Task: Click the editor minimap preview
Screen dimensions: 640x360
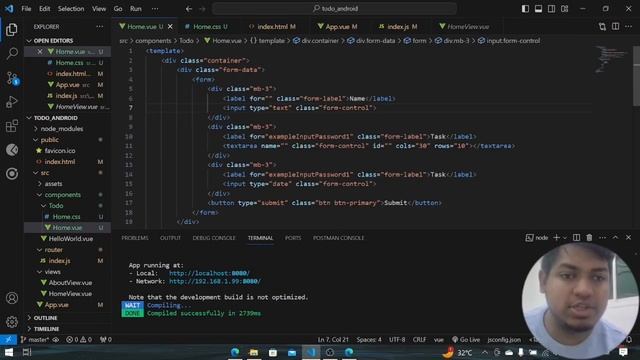Action: pyautogui.click(x=610, y=60)
